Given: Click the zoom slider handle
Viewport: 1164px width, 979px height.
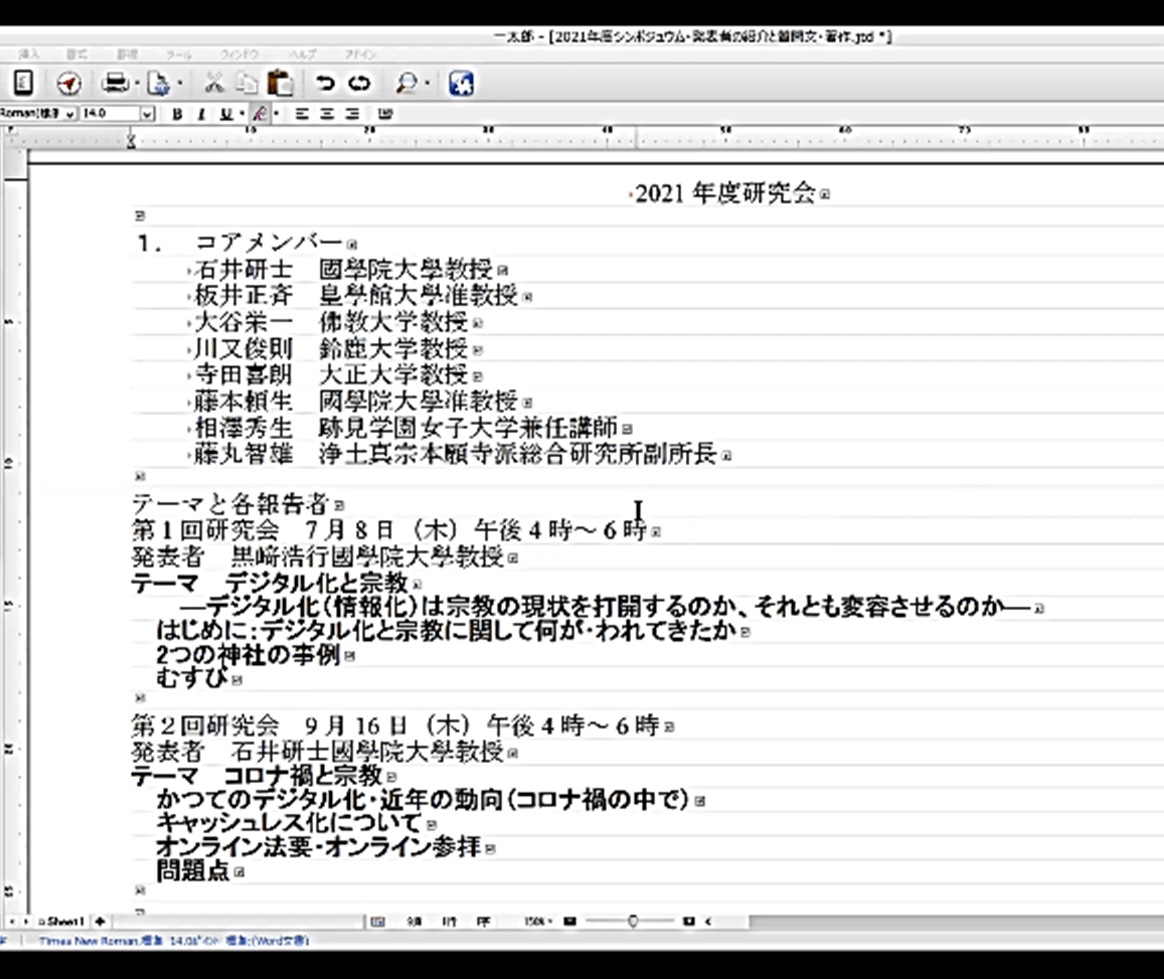Looking at the screenshot, I should 632,921.
